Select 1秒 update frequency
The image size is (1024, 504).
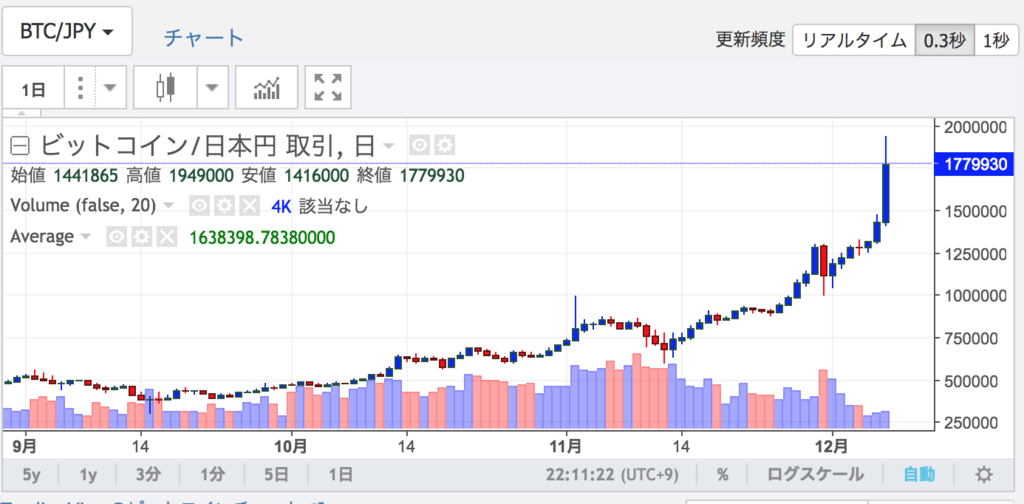[x=996, y=40]
